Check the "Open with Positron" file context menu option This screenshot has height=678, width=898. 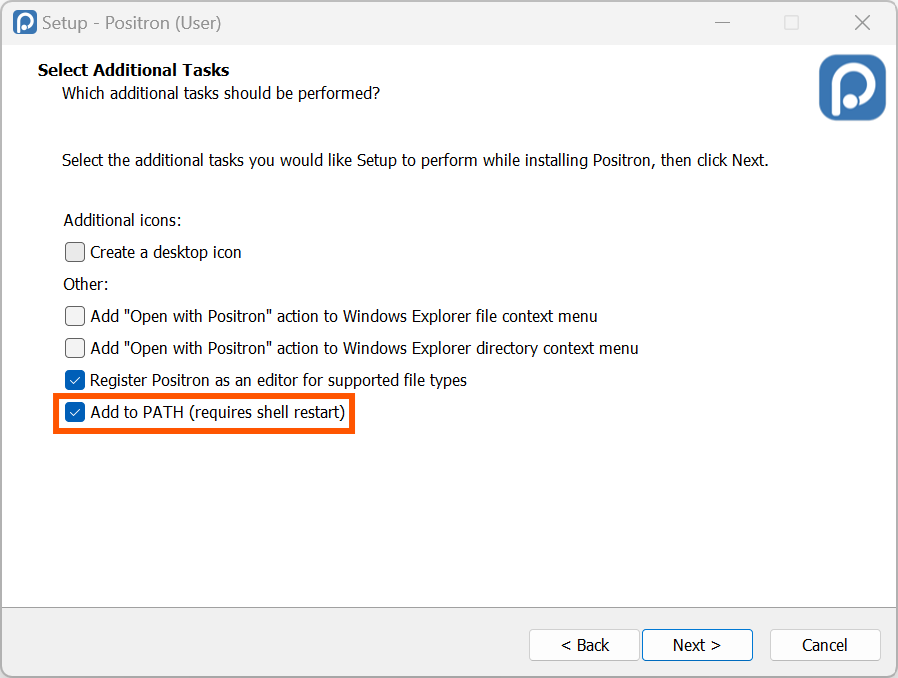coord(74,315)
